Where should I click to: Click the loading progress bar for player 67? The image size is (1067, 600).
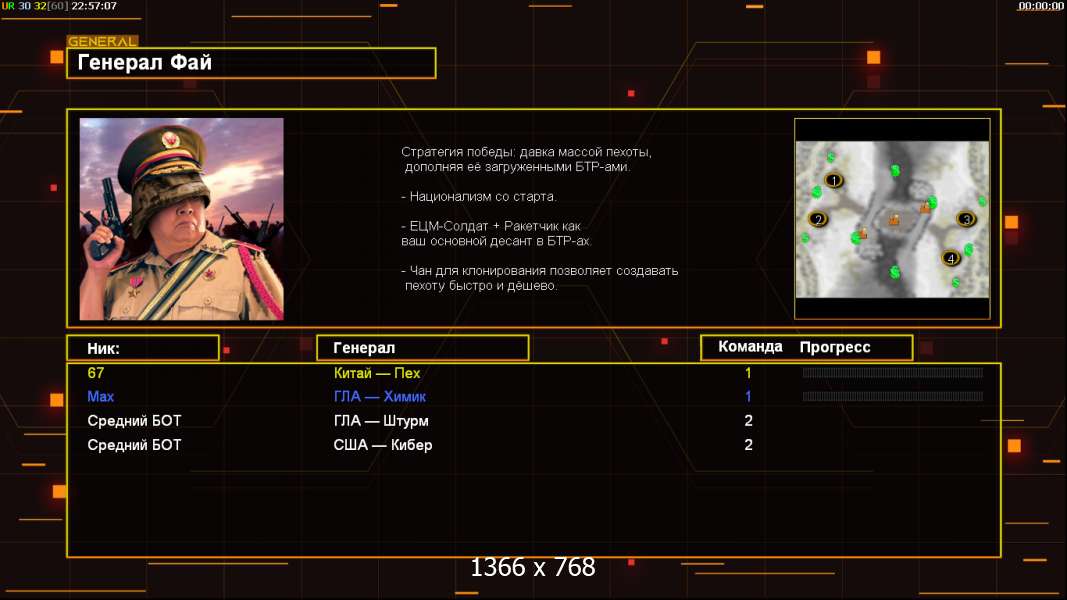[892, 373]
